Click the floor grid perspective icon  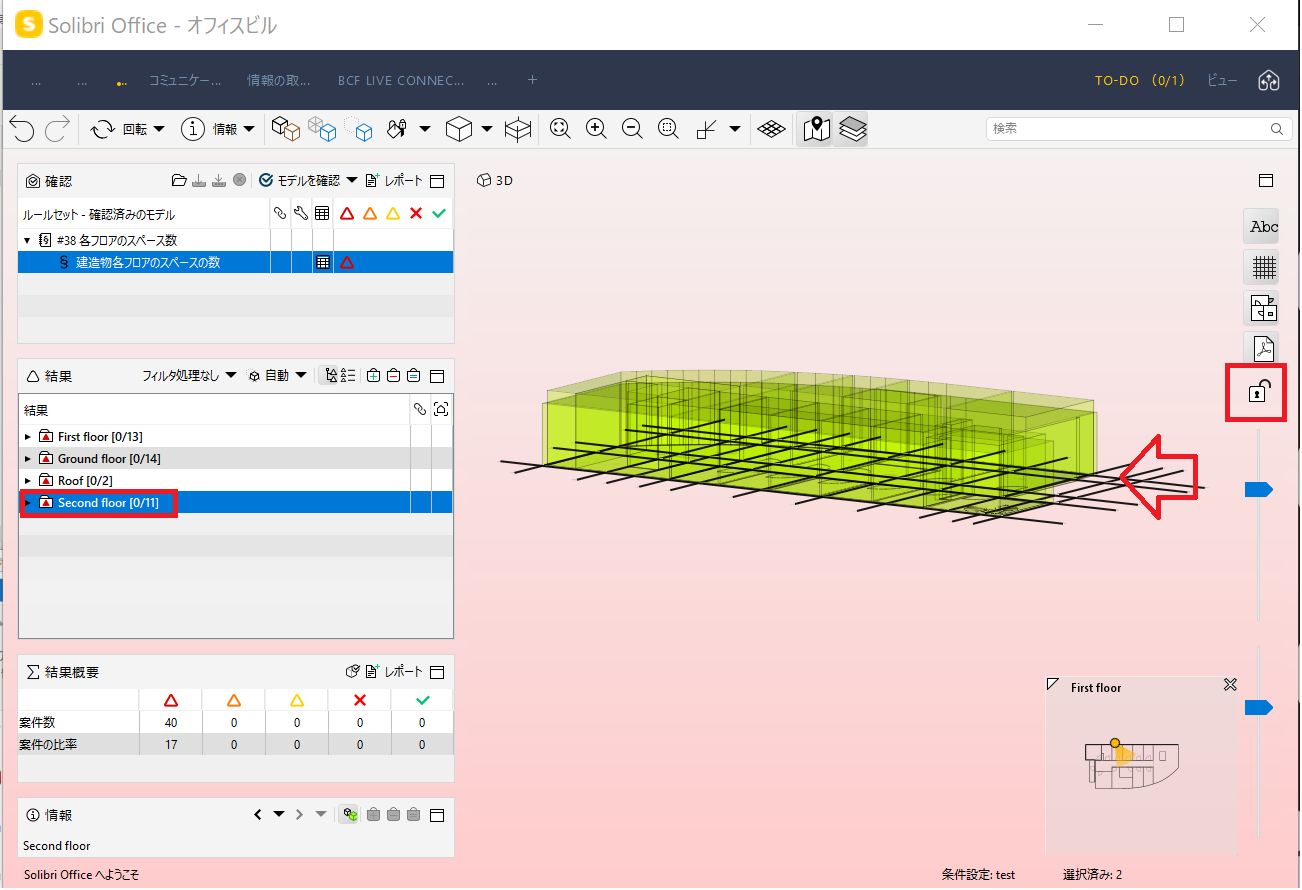click(771, 129)
